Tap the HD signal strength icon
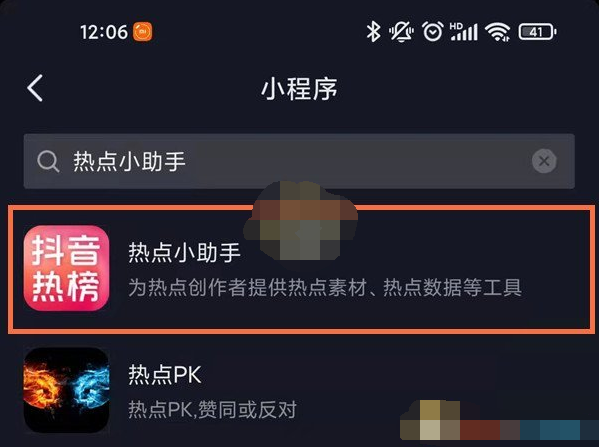Viewport: 599px width, 447px height. point(464,31)
